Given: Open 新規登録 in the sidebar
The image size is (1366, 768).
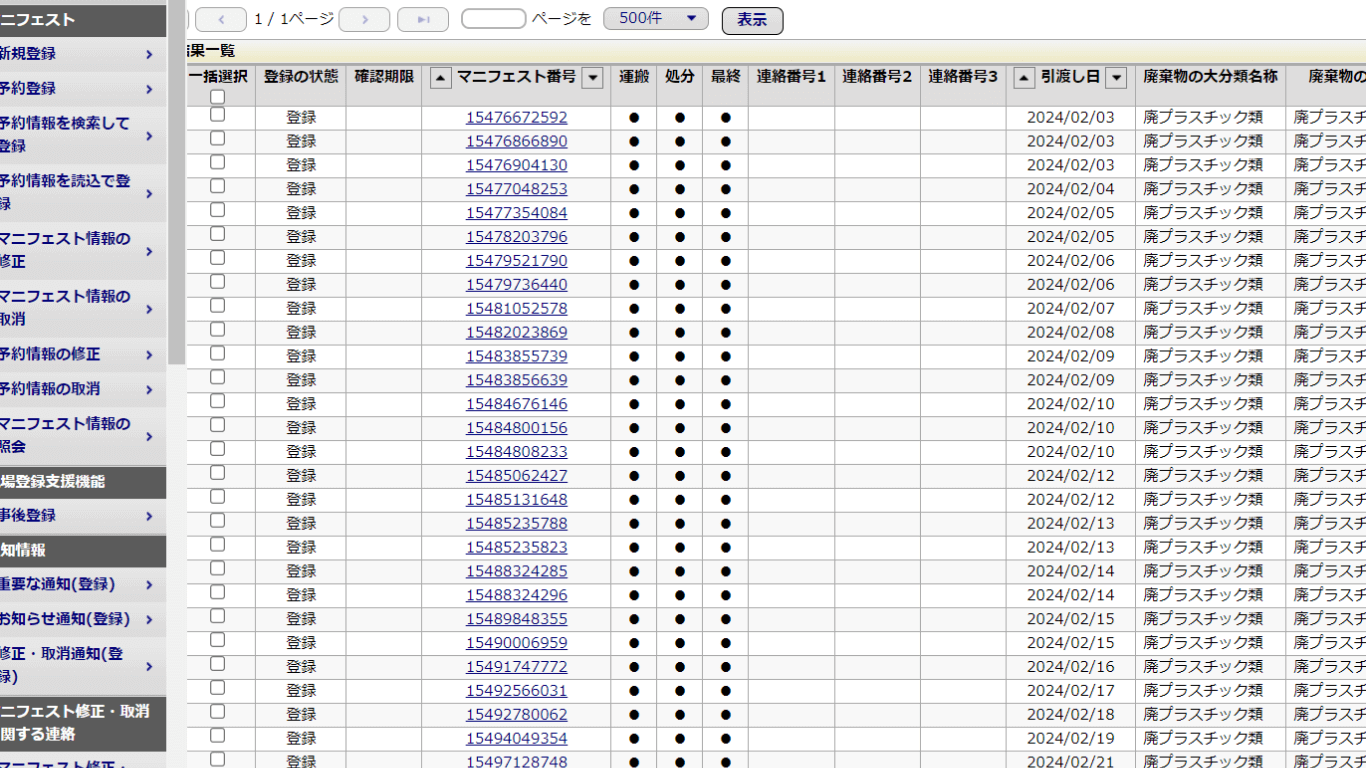Looking at the screenshot, I should [82, 54].
